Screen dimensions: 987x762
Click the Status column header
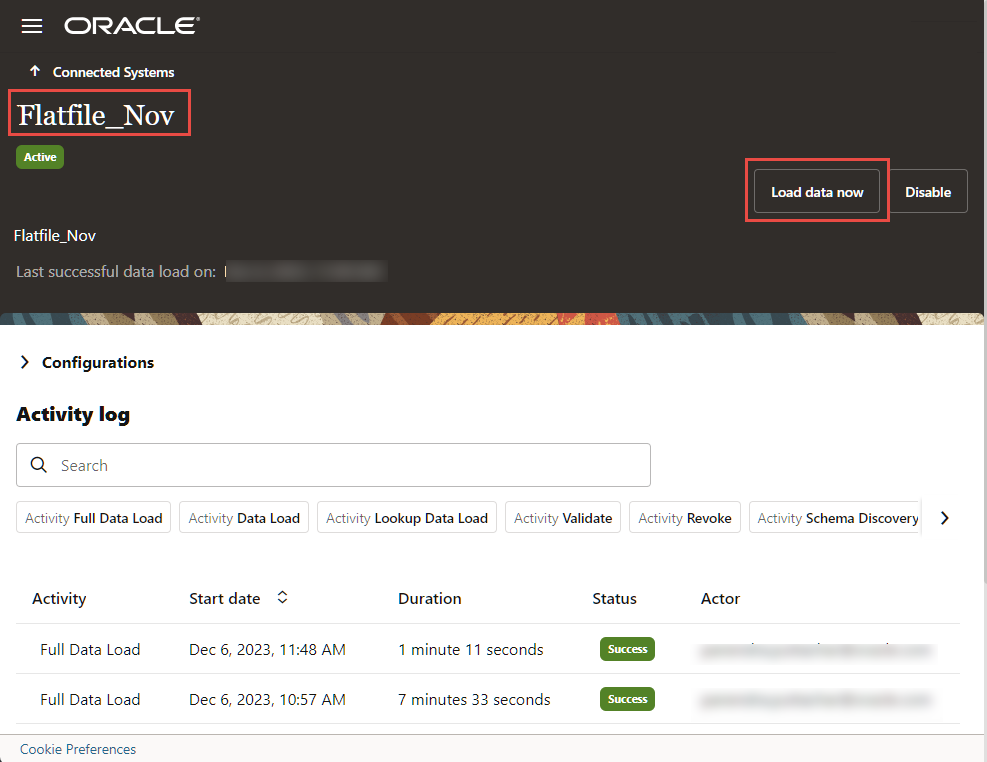(x=614, y=598)
